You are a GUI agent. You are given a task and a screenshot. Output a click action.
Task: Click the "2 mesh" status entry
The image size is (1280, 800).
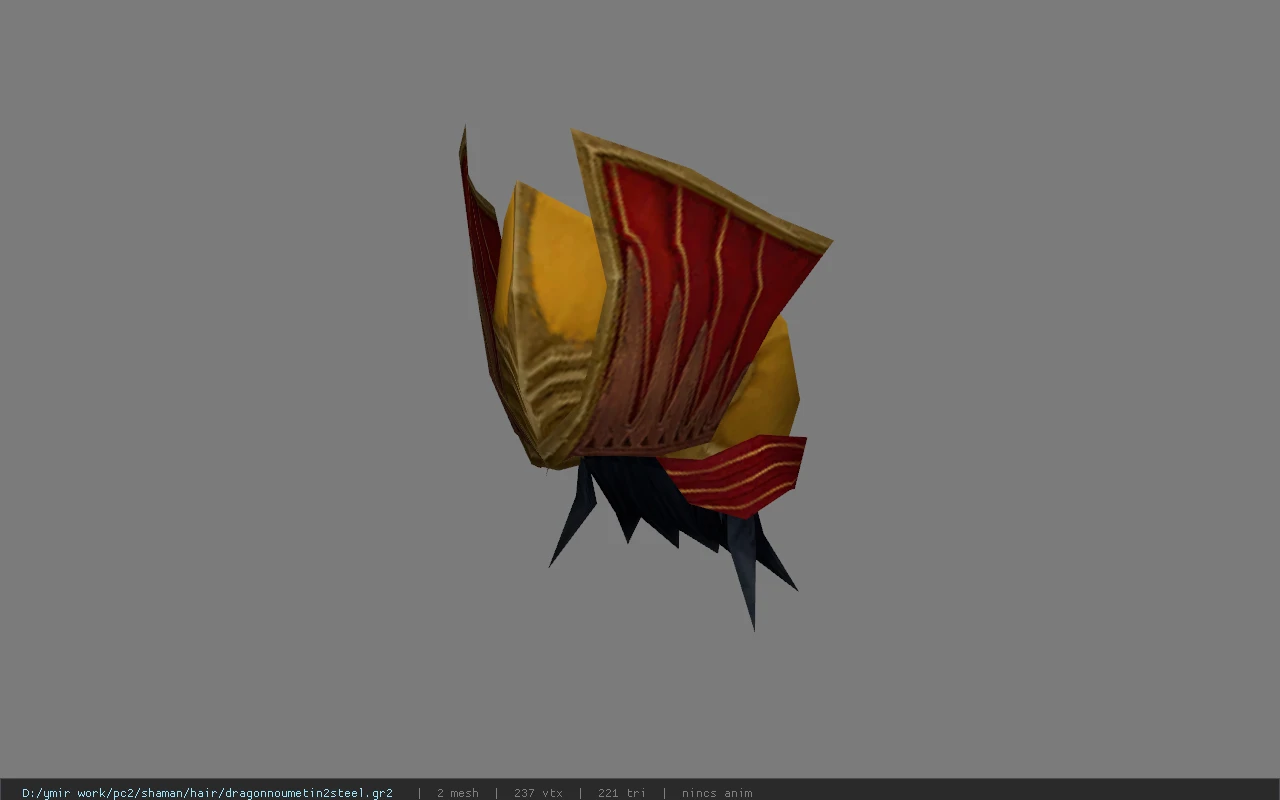457,793
